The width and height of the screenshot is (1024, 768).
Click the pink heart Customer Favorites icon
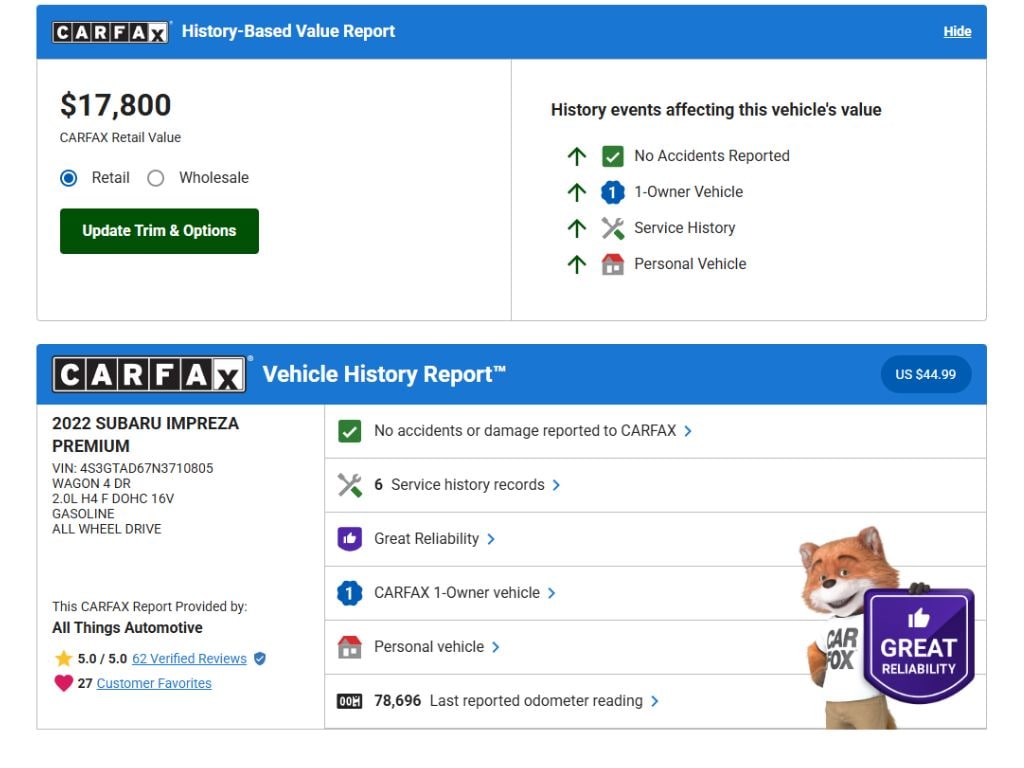[63, 683]
